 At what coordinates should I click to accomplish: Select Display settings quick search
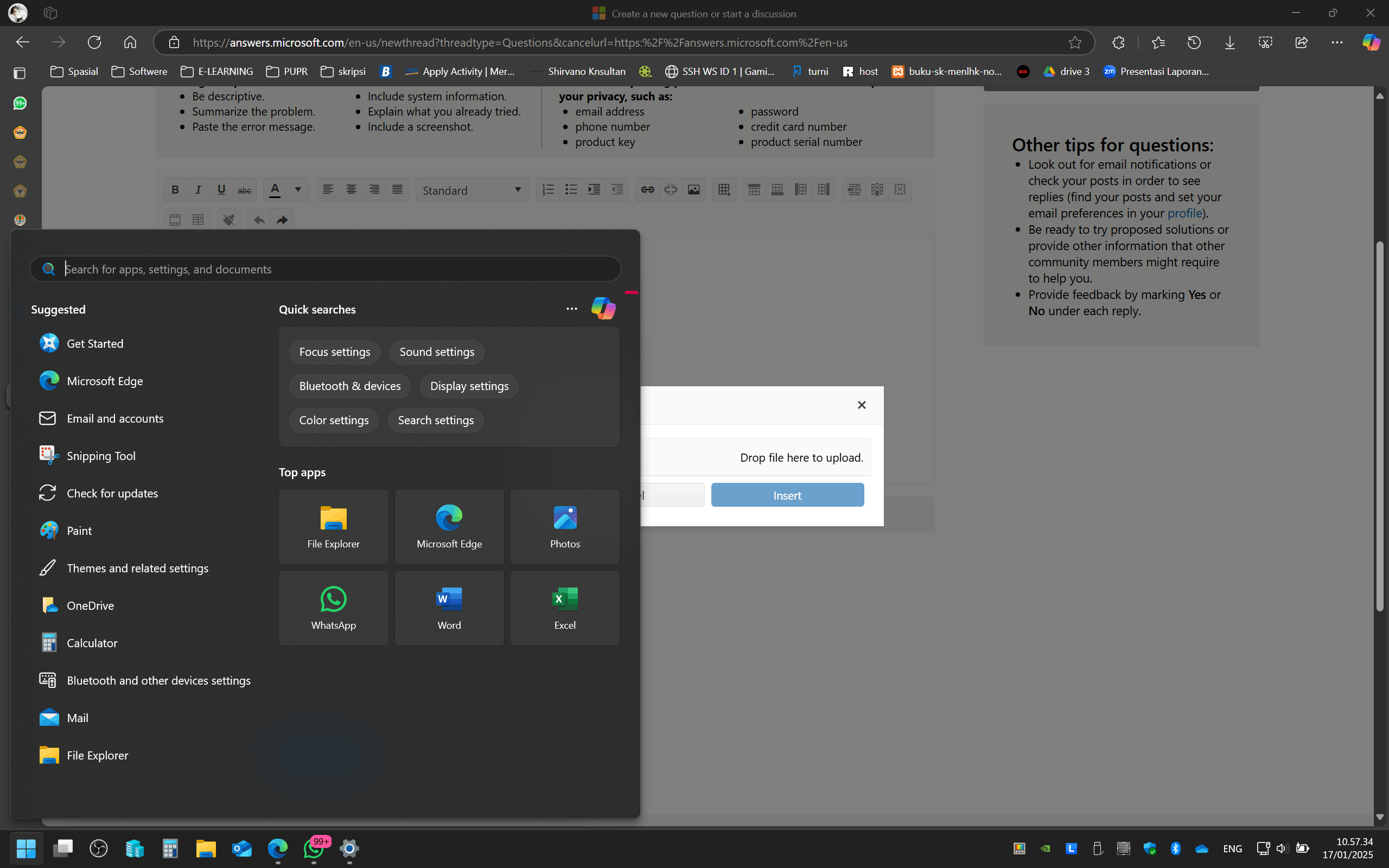tap(469, 386)
